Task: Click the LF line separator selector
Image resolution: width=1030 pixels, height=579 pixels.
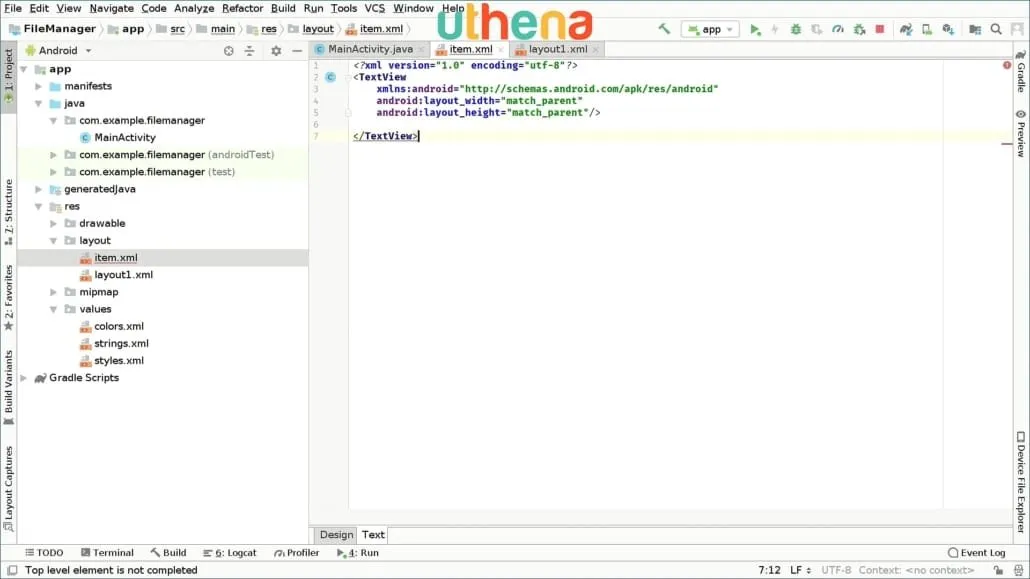Action: pos(799,570)
